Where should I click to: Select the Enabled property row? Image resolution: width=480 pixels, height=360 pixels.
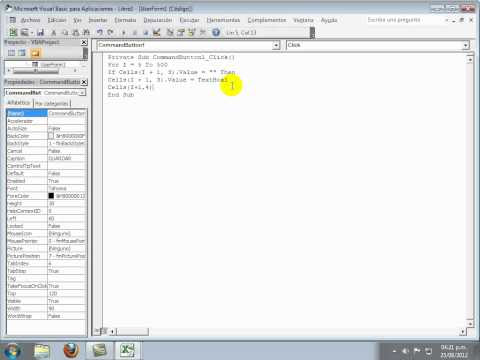pos(47,181)
